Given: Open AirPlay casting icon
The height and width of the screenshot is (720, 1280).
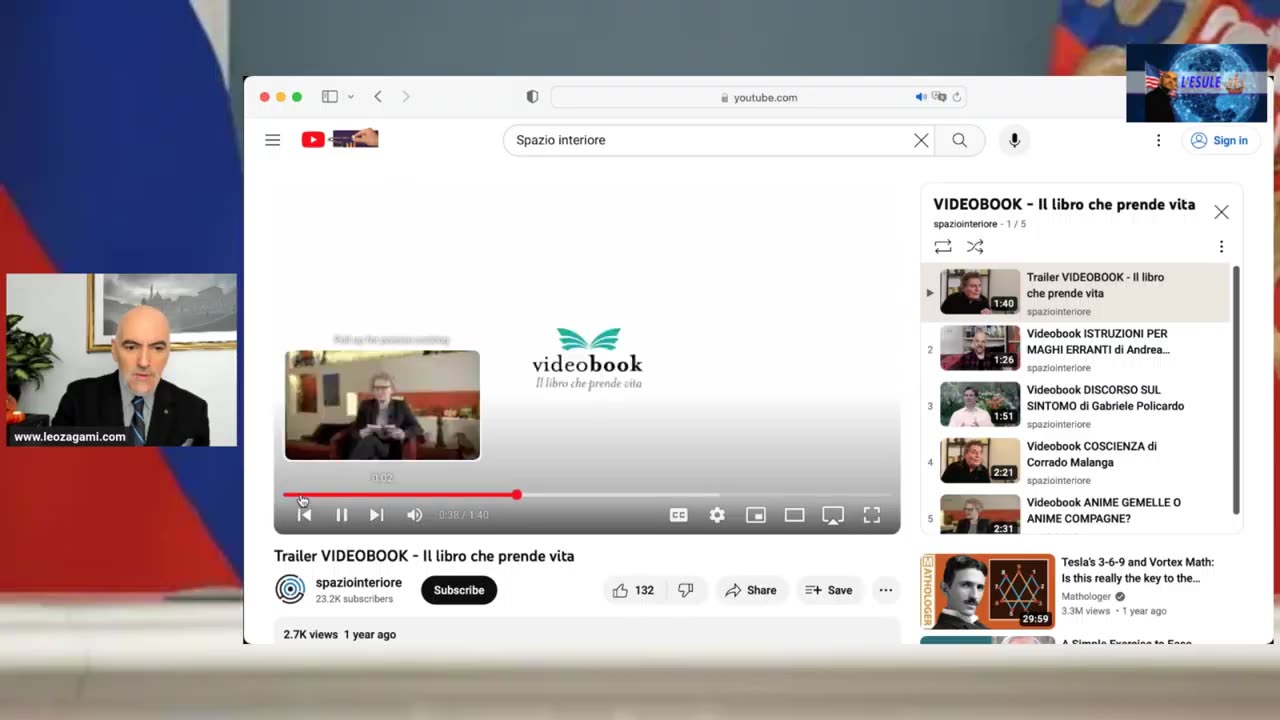Looking at the screenshot, I should [833, 515].
